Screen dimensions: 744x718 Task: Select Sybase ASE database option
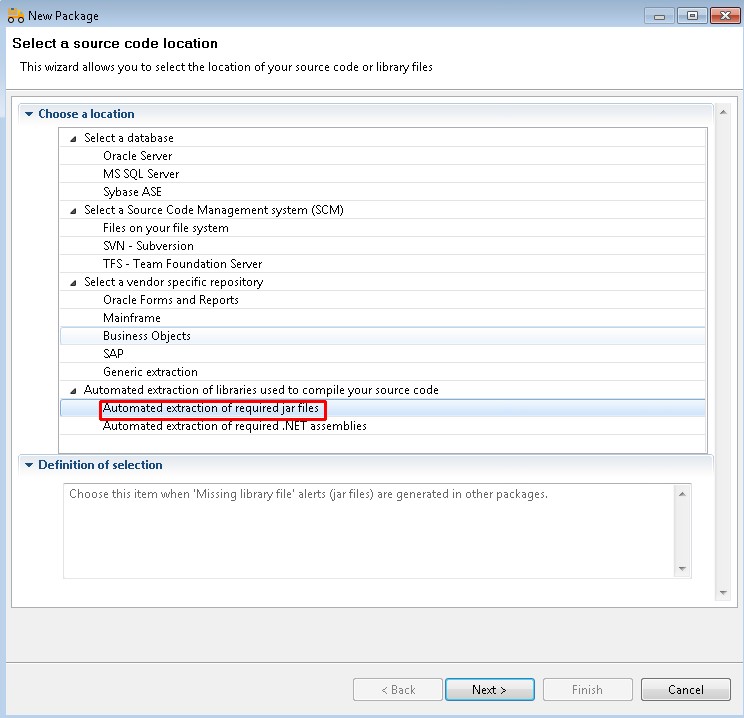[x=132, y=192]
